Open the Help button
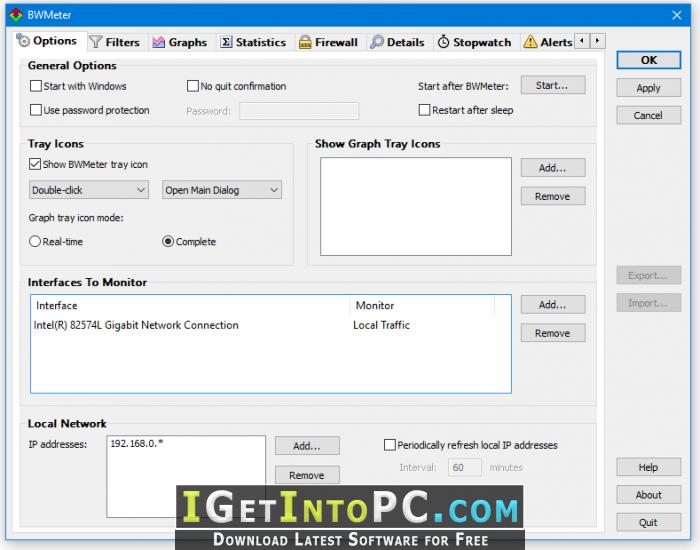This screenshot has height=550, width=700. pyautogui.click(x=649, y=467)
